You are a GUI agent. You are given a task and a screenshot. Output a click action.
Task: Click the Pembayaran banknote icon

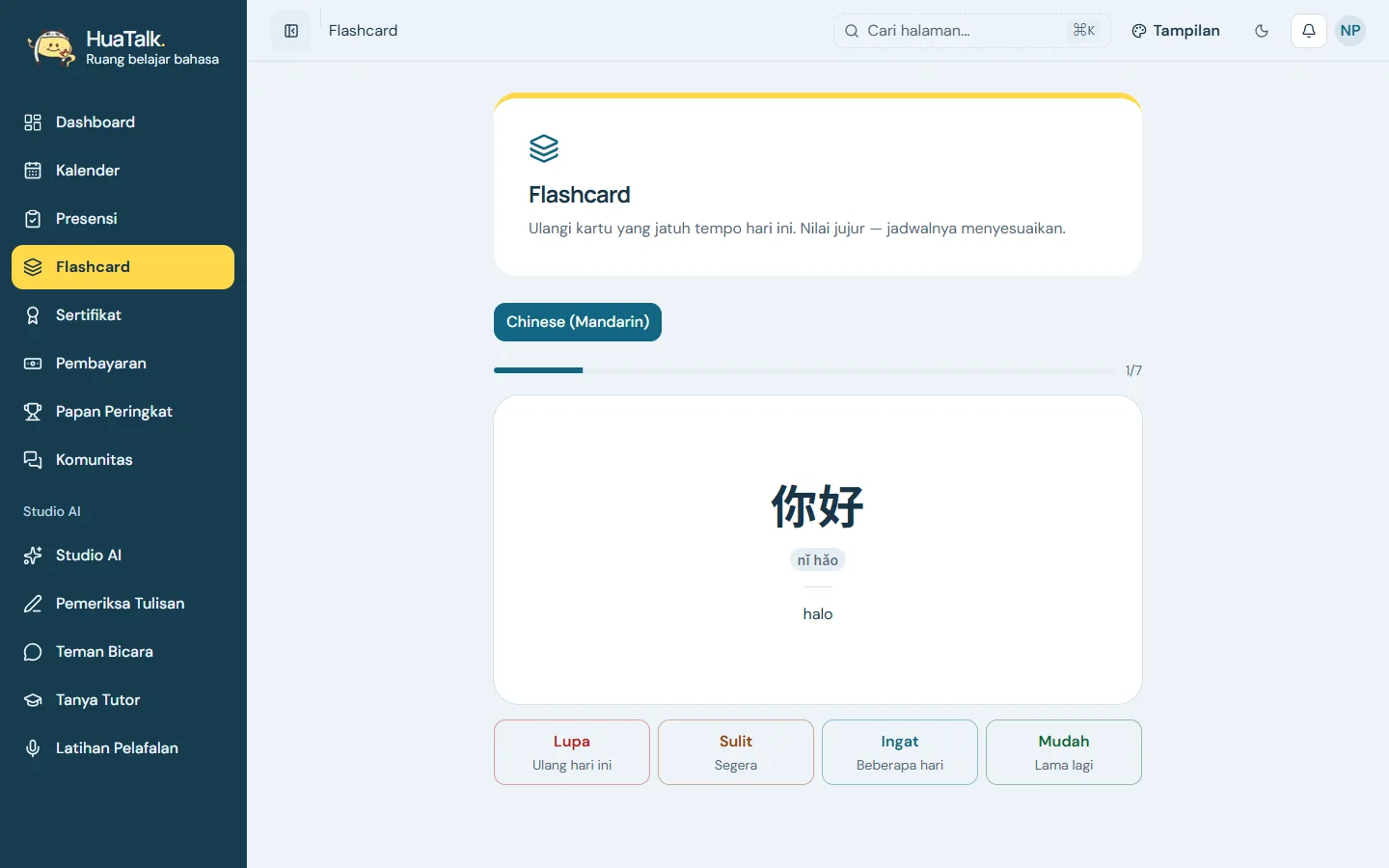33,364
